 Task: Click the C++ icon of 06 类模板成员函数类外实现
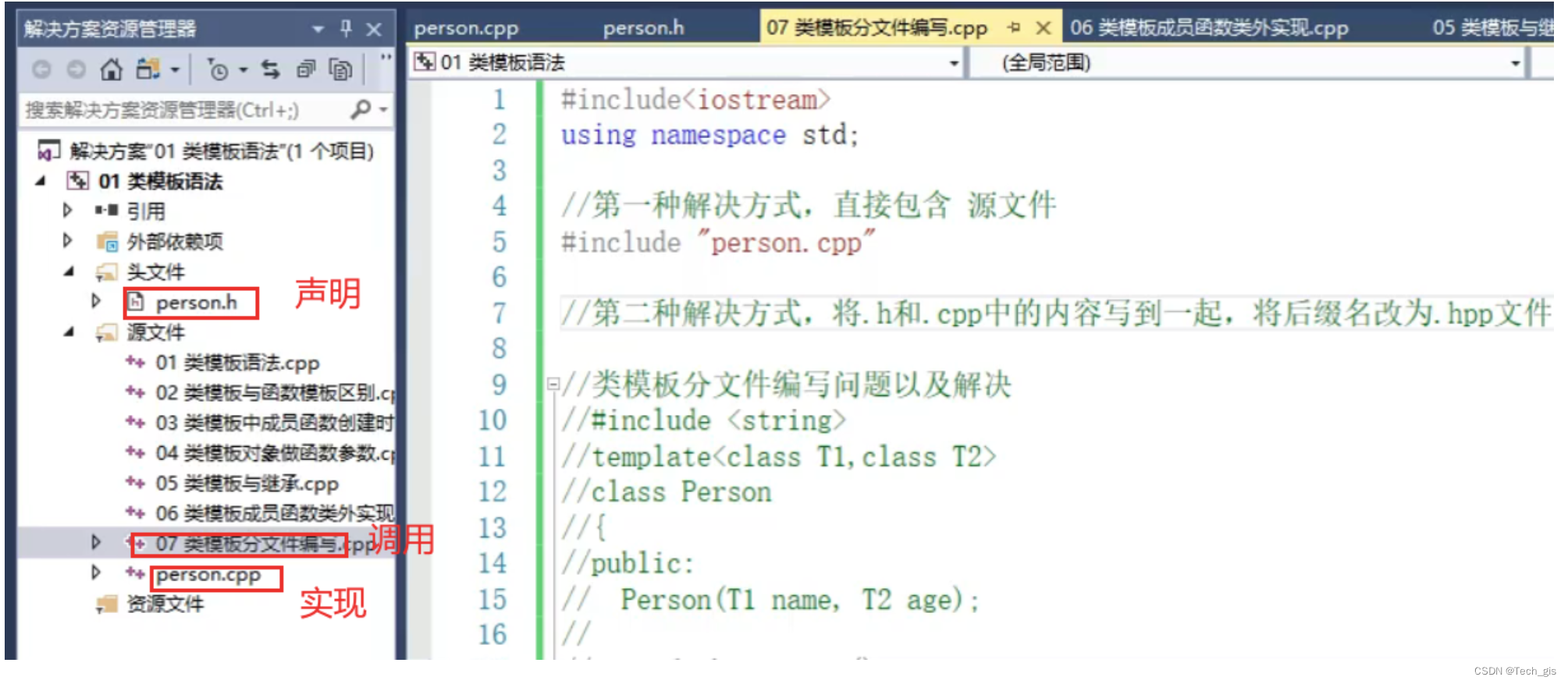click(135, 512)
